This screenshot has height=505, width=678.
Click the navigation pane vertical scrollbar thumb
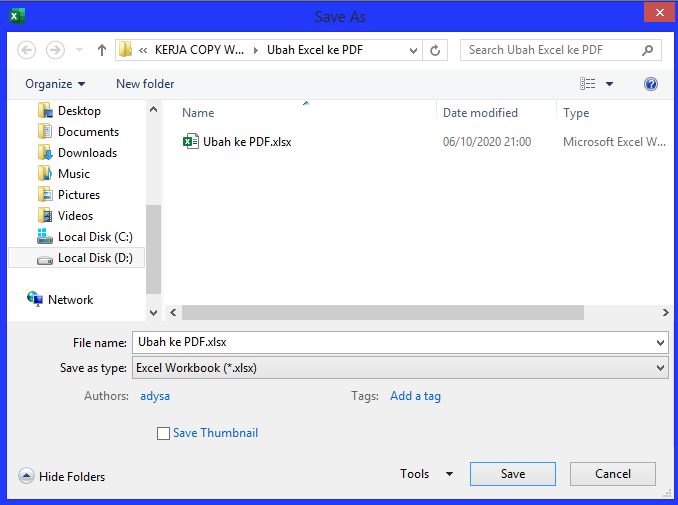point(154,250)
